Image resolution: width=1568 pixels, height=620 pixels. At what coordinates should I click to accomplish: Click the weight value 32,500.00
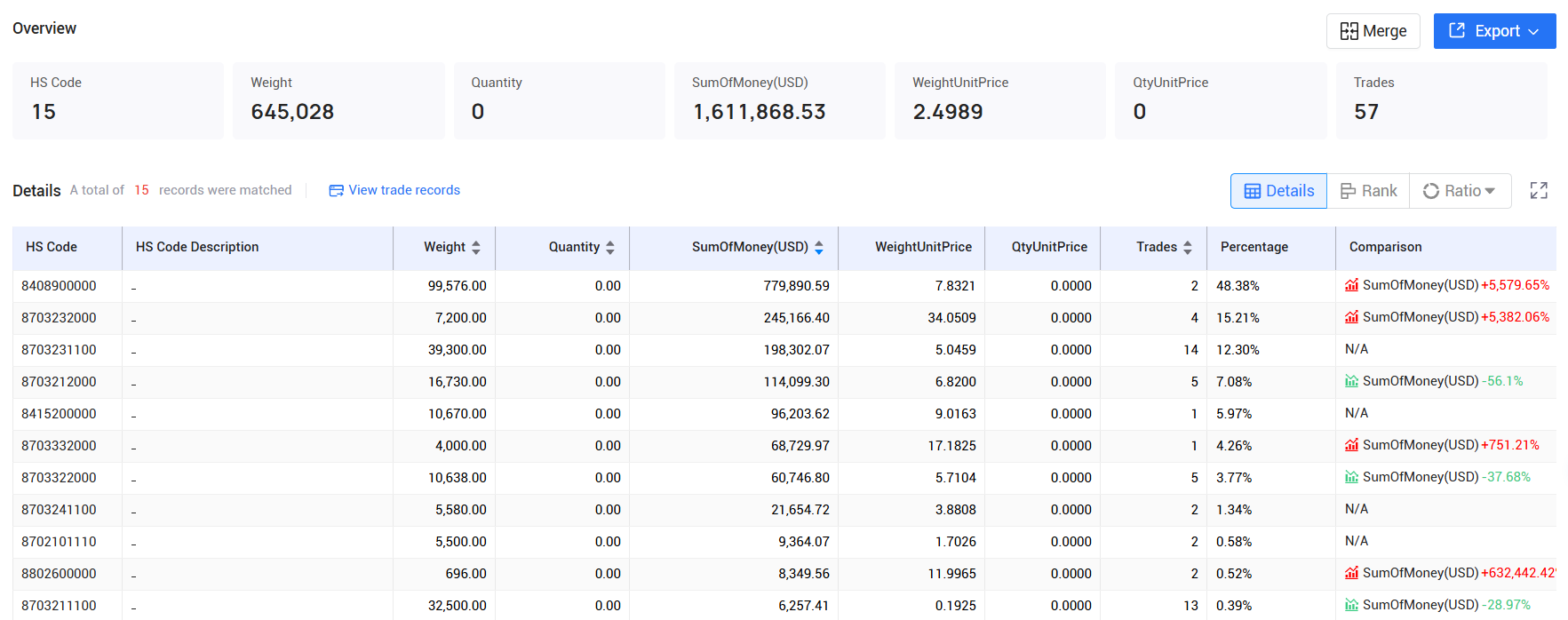tap(457, 606)
